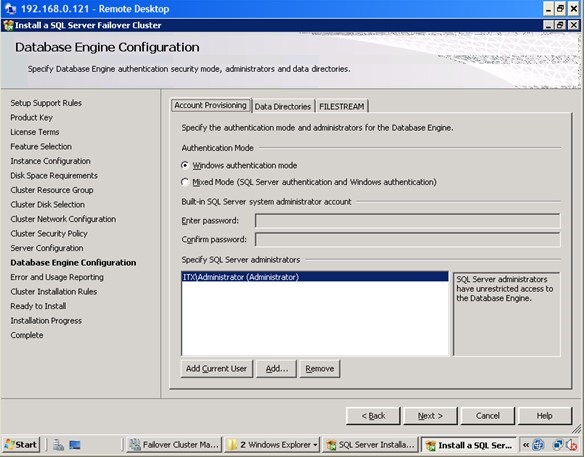
Task: Click Complete step in sidebar
Action: point(27,335)
